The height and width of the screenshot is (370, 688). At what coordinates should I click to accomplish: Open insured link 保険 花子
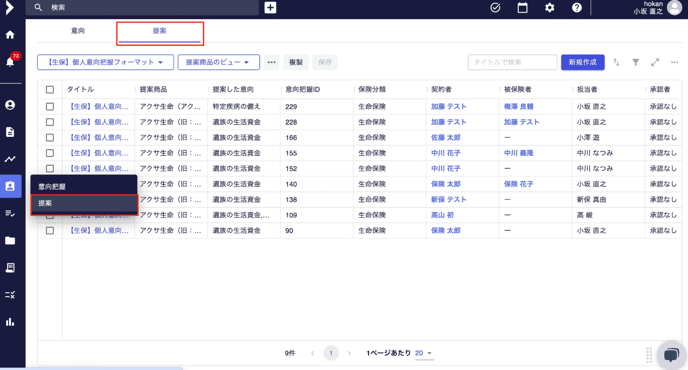pyautogui.click(x=519, y=184)
